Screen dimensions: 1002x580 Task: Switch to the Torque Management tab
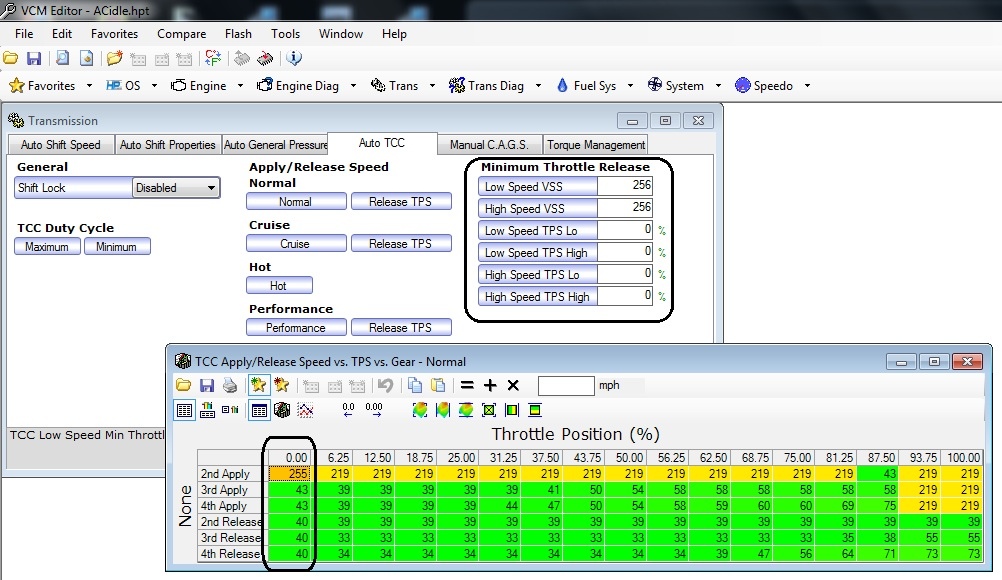[596, 145]
